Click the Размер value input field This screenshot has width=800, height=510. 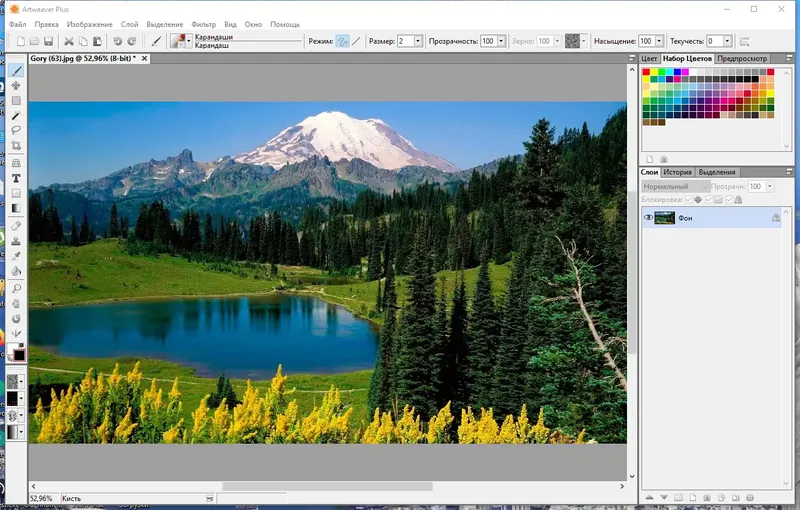coord(406,41)
